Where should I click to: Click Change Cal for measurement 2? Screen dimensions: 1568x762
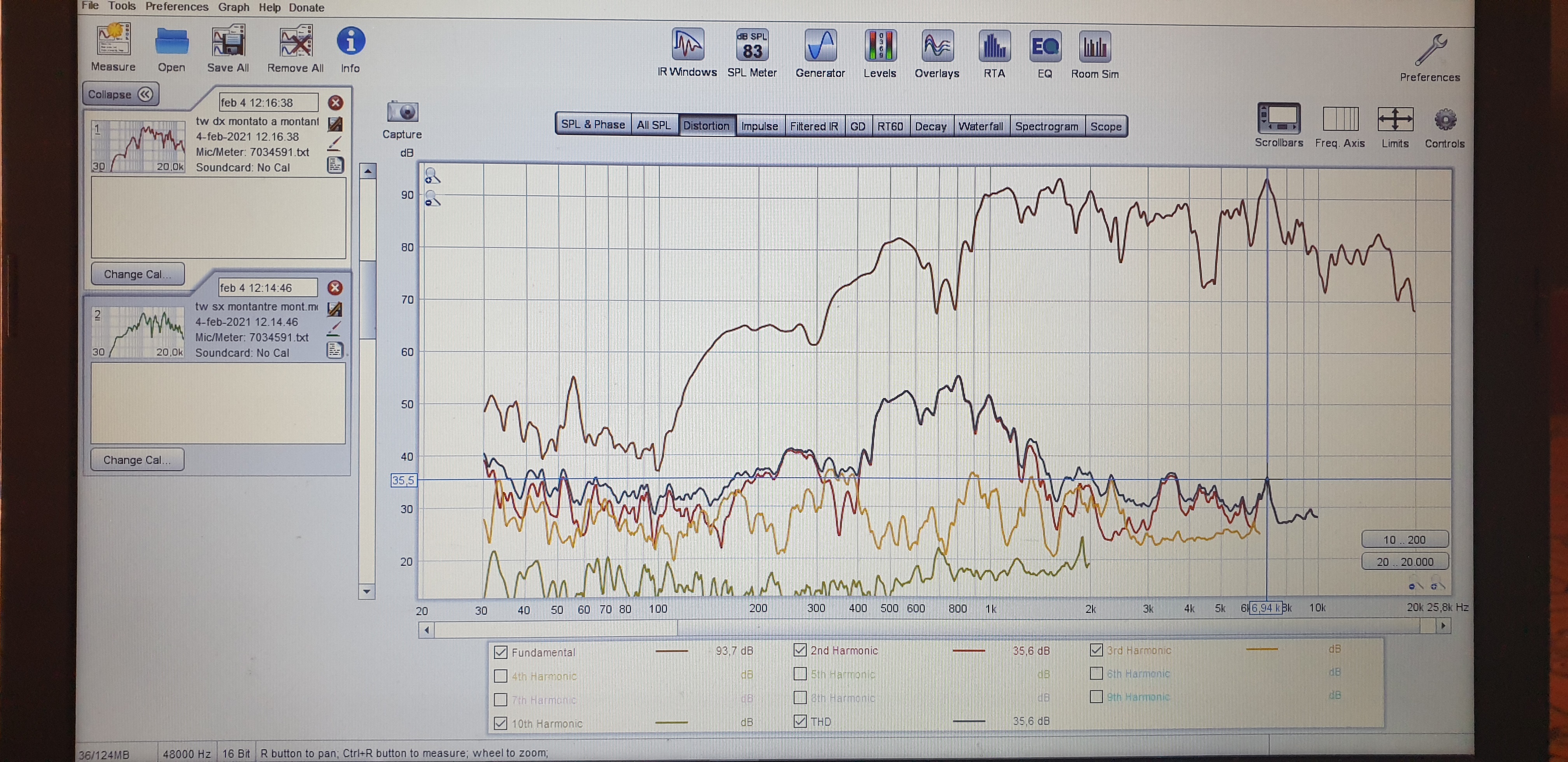pyautogui.click(x=137, y=460)
